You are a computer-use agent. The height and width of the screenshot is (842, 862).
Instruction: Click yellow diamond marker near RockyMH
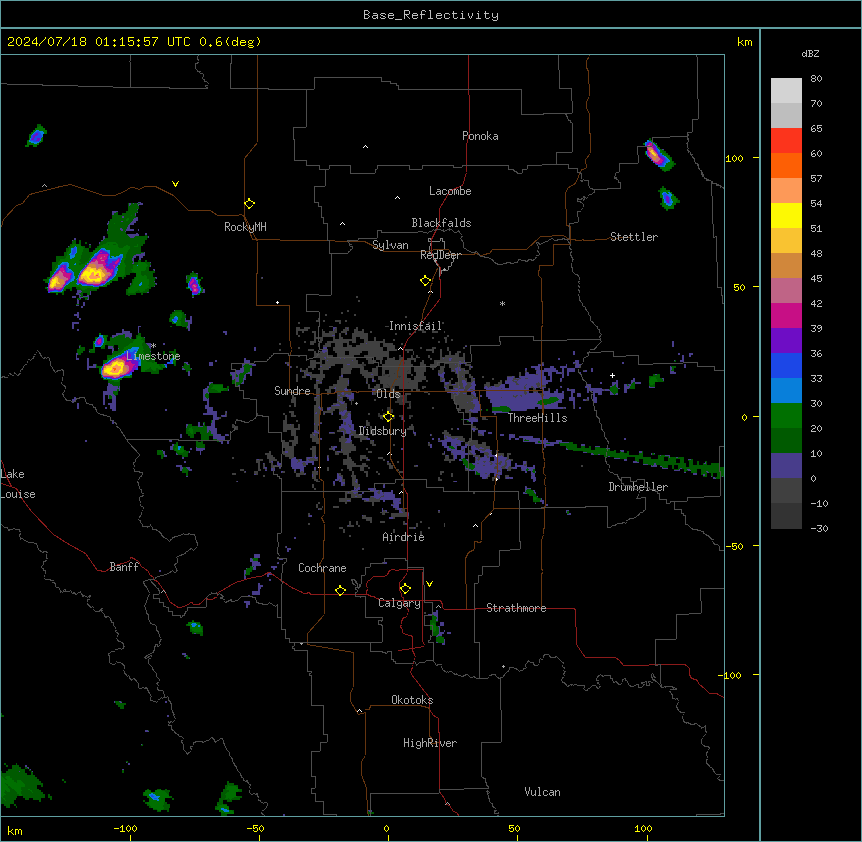[x=250, y=204]
